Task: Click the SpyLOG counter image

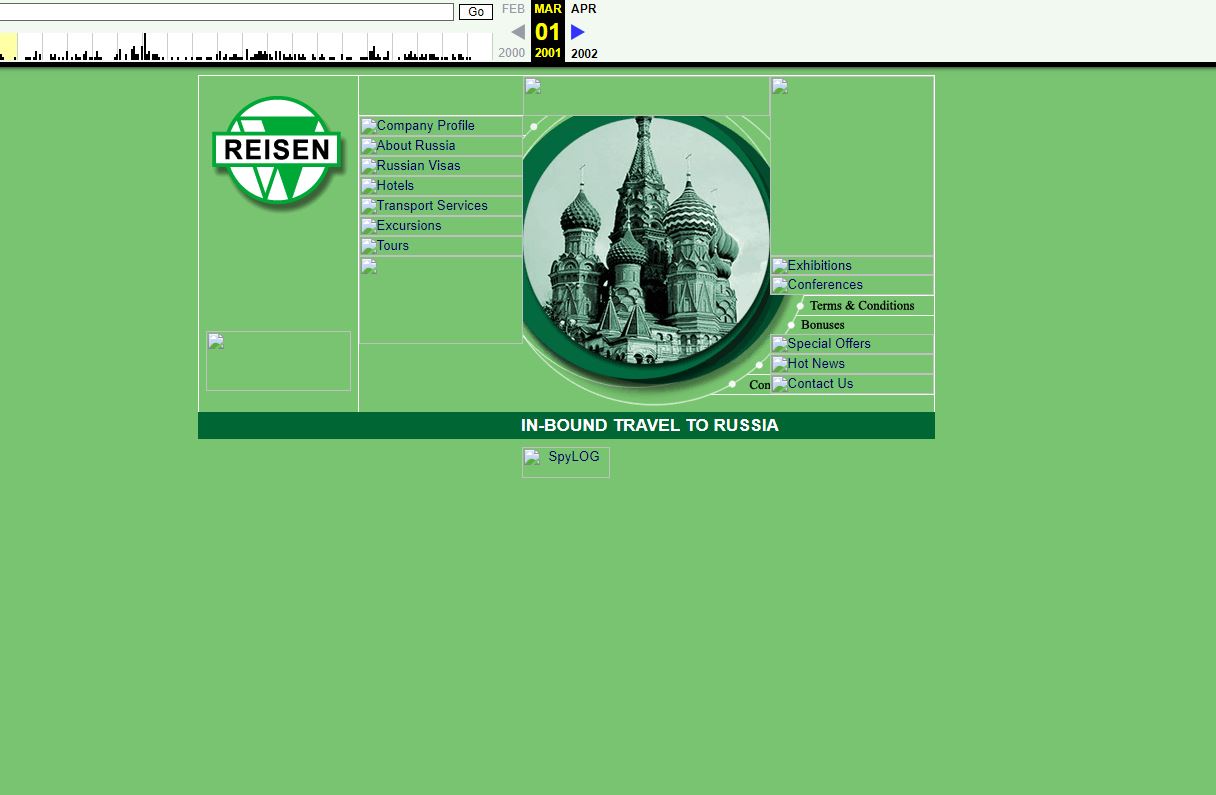Action: pos(565,461)
